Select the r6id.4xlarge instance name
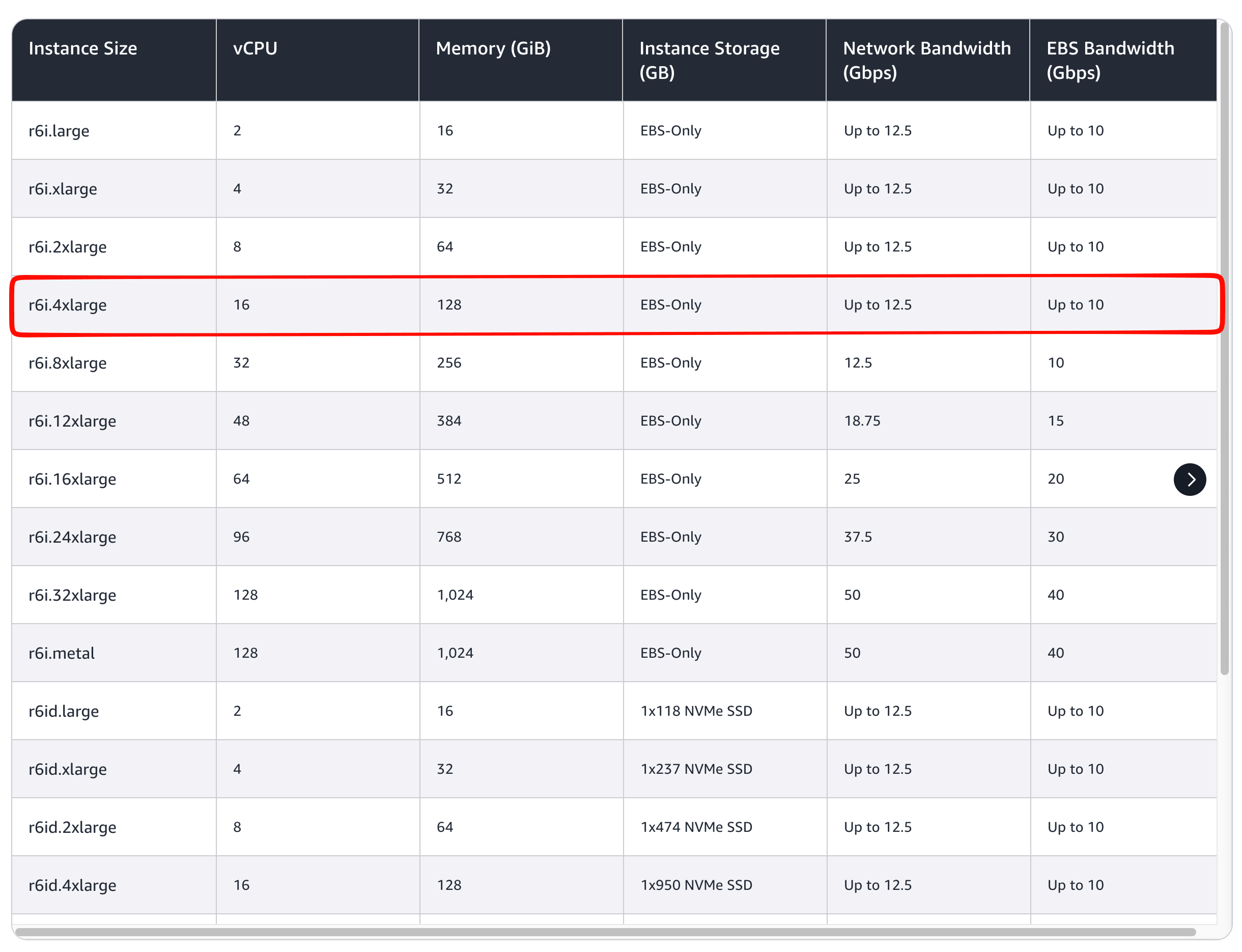Viewport: 1242px width, 952px height. pos(72,885)
